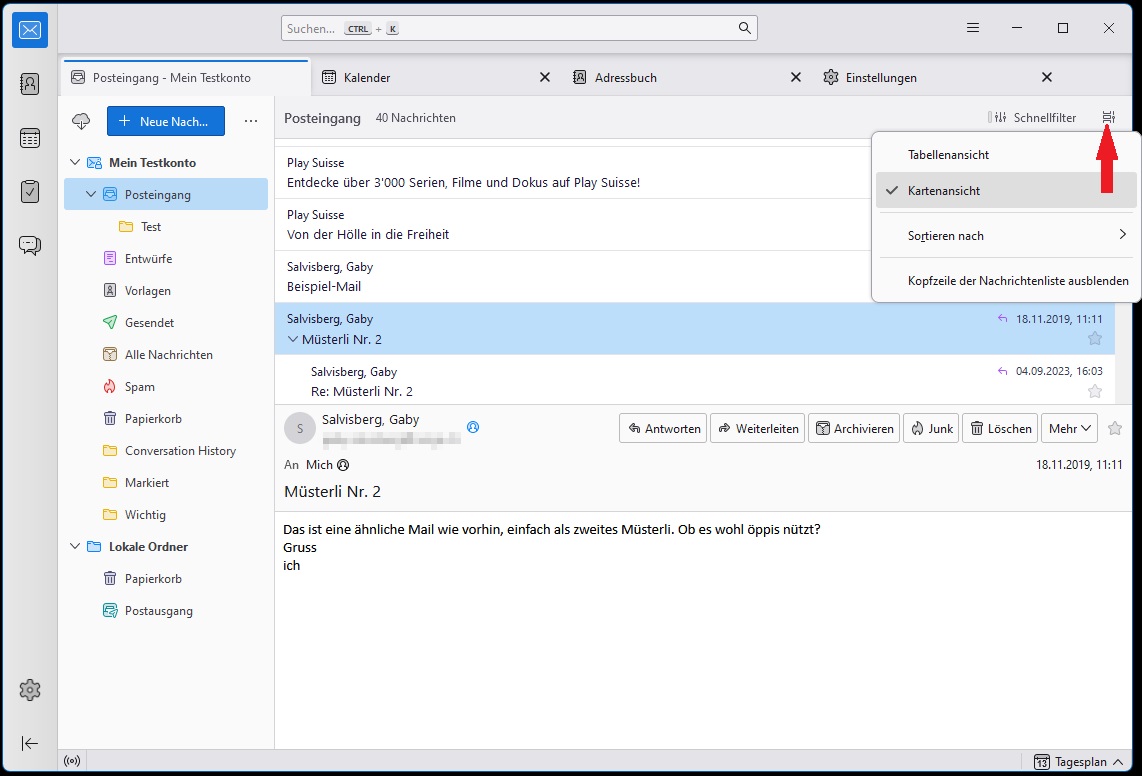Viewport: 1142px width, 776px height.
Task: Open the Spam folder
Action: (x=139, y=387)
